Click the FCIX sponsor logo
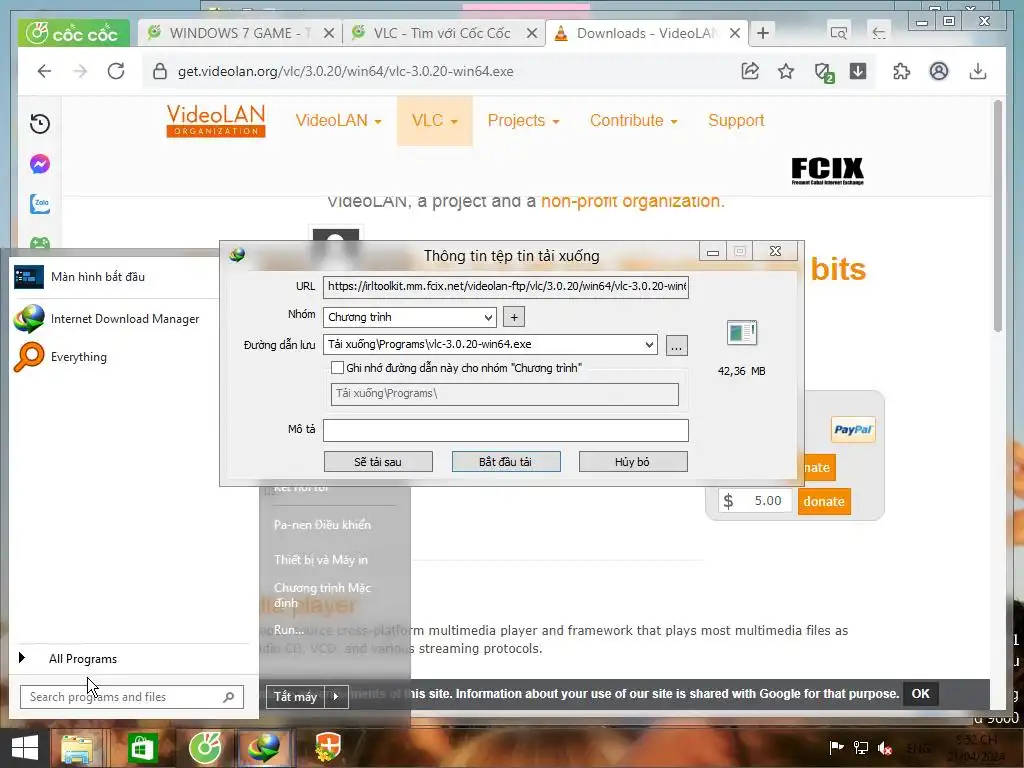 pyautogui.click(x=827, y=171)
